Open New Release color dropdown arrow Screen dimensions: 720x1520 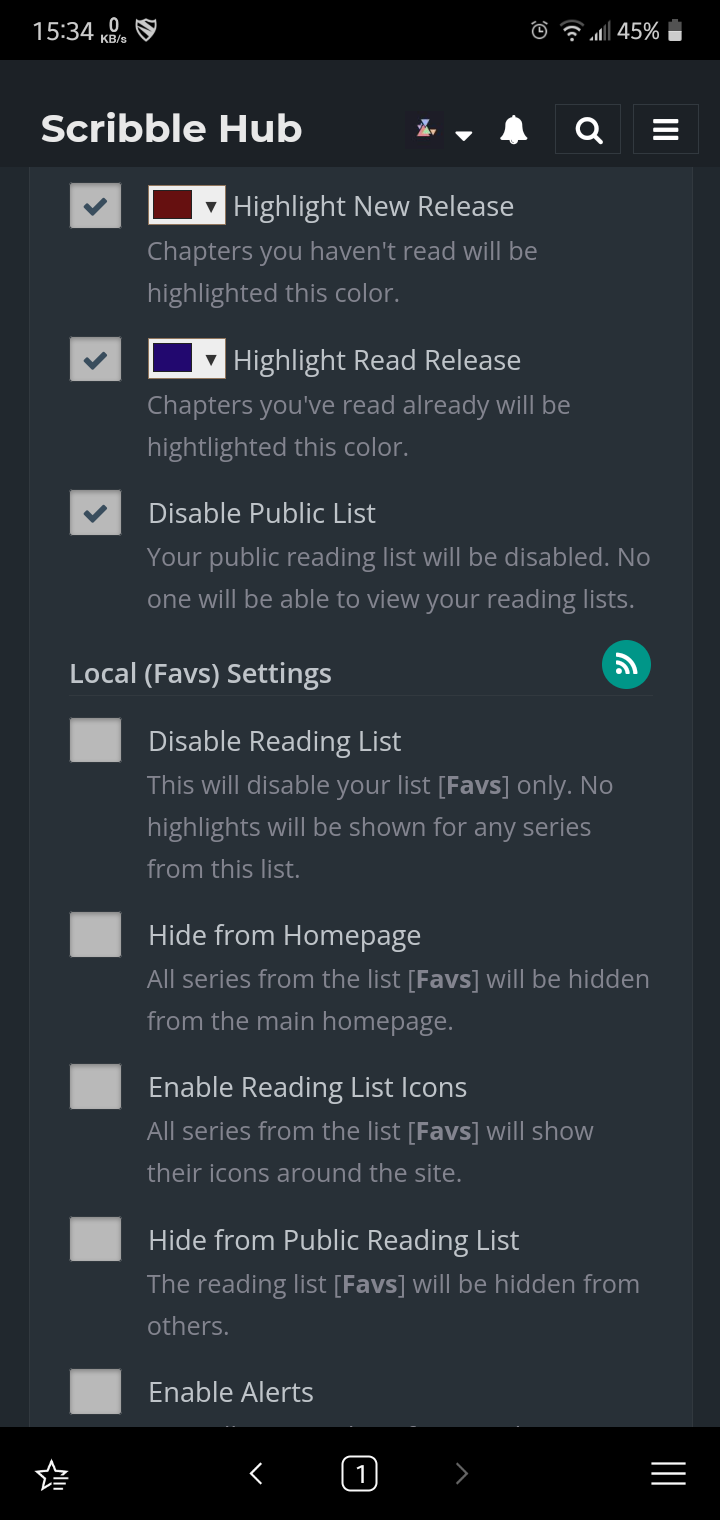[x=210, y=206]
